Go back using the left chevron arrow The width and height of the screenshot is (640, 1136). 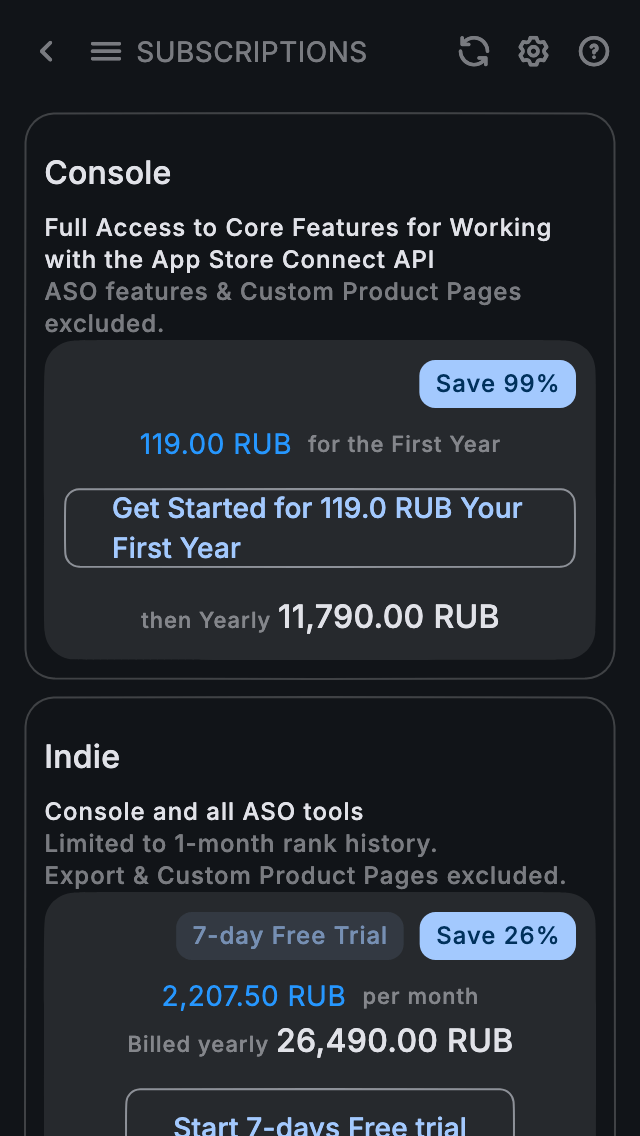click(x=46, y=52)
